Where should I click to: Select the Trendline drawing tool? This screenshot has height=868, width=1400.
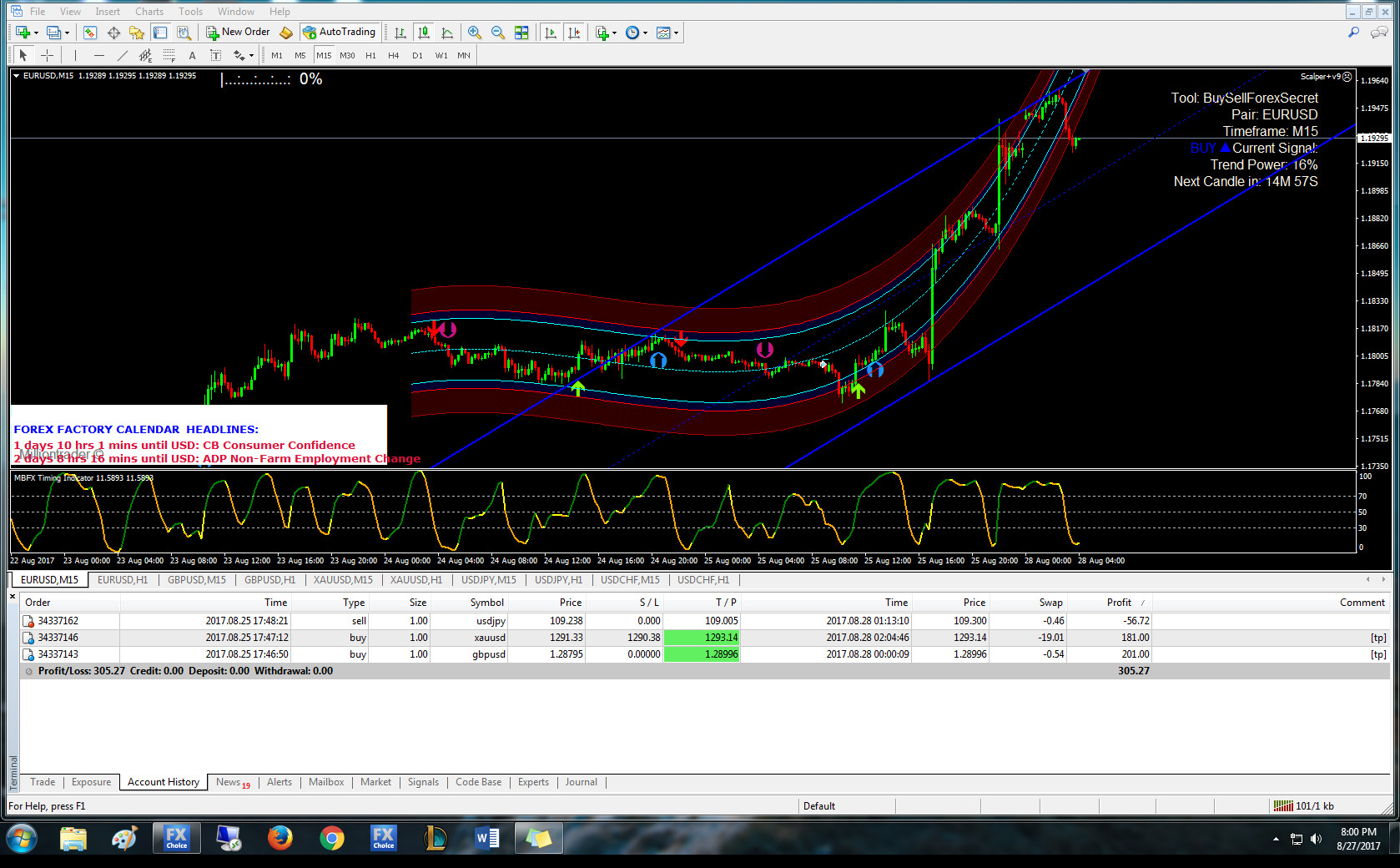point(123,55)
